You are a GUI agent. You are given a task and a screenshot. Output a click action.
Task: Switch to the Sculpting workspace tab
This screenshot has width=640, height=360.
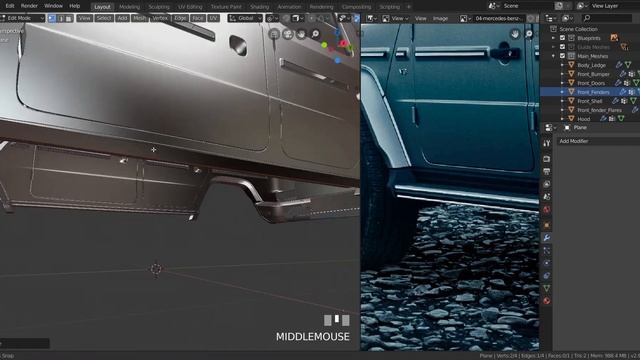point(159,7)
